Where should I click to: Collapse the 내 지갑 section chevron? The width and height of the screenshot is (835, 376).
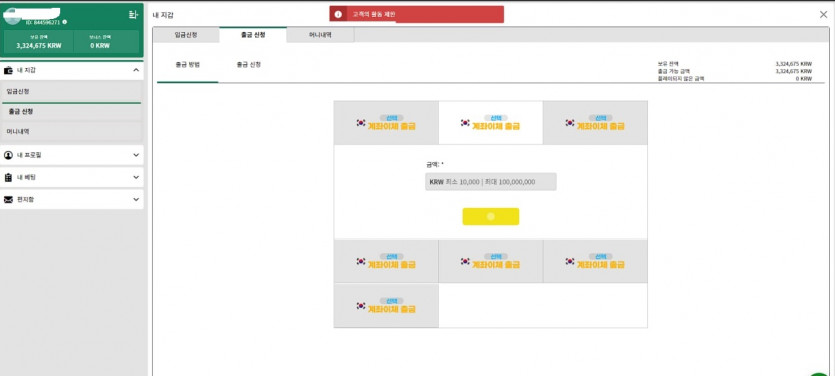click(136, 70)
